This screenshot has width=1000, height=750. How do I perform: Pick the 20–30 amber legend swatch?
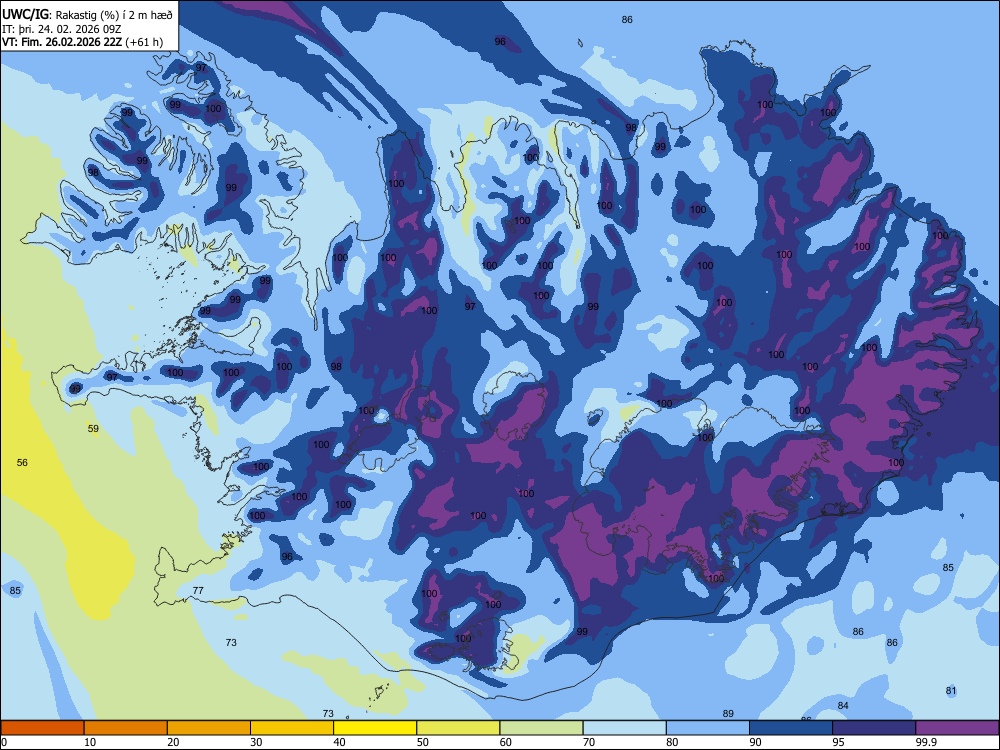[x=209, y=728]
